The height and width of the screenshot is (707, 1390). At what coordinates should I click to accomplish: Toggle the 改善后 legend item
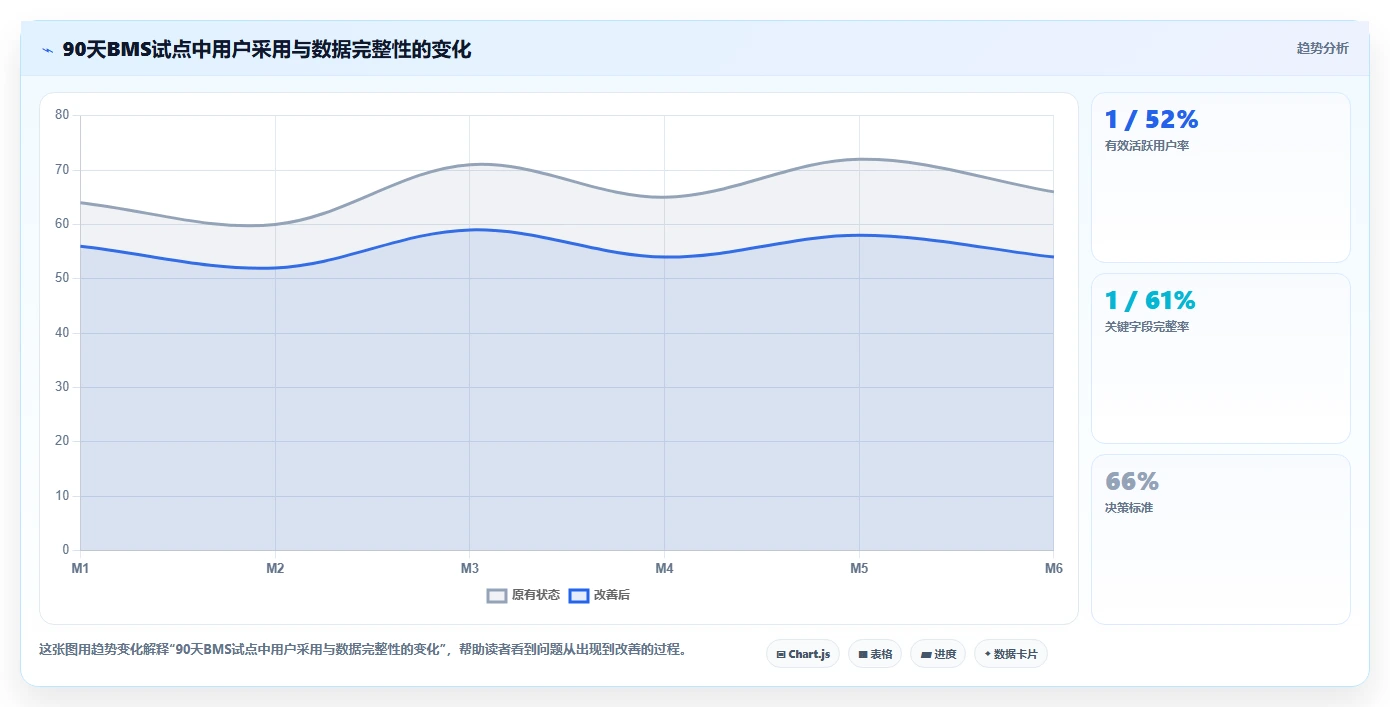[x=599, y=595]
